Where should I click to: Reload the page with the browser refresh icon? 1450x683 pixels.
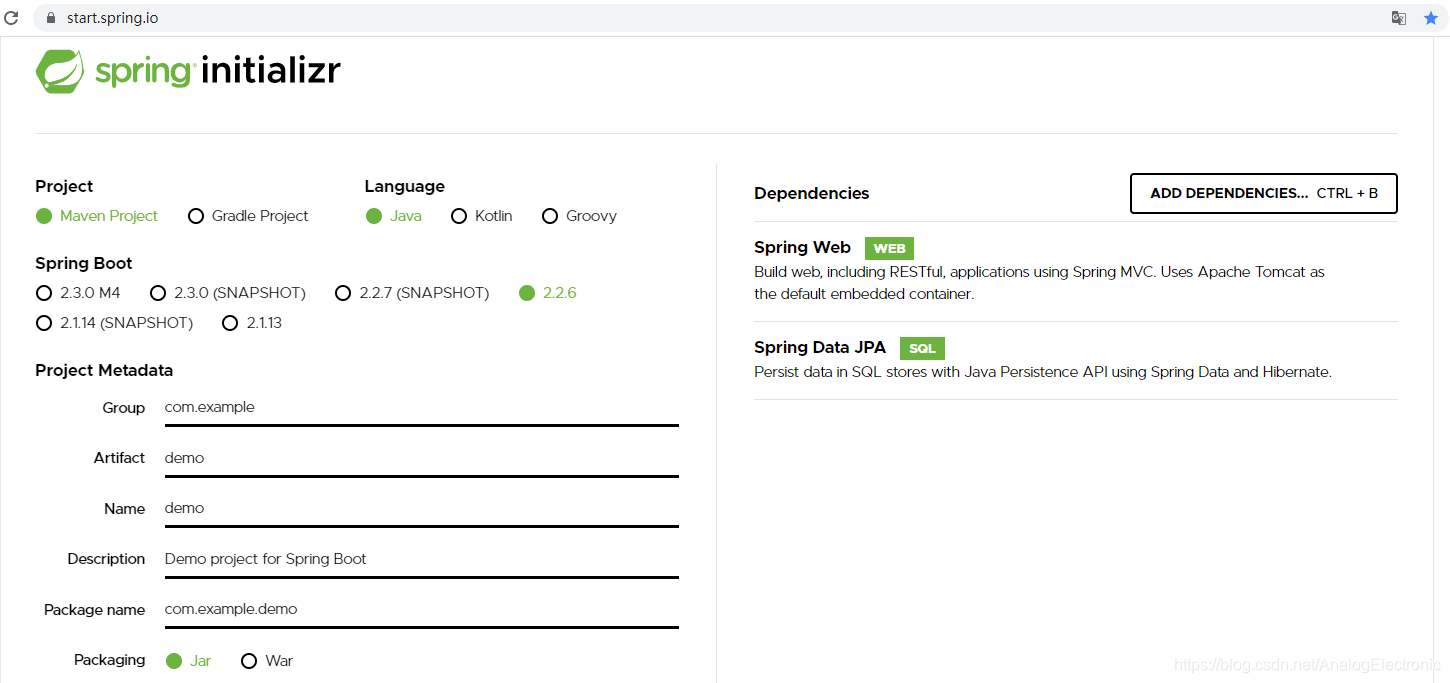point(12,18)
